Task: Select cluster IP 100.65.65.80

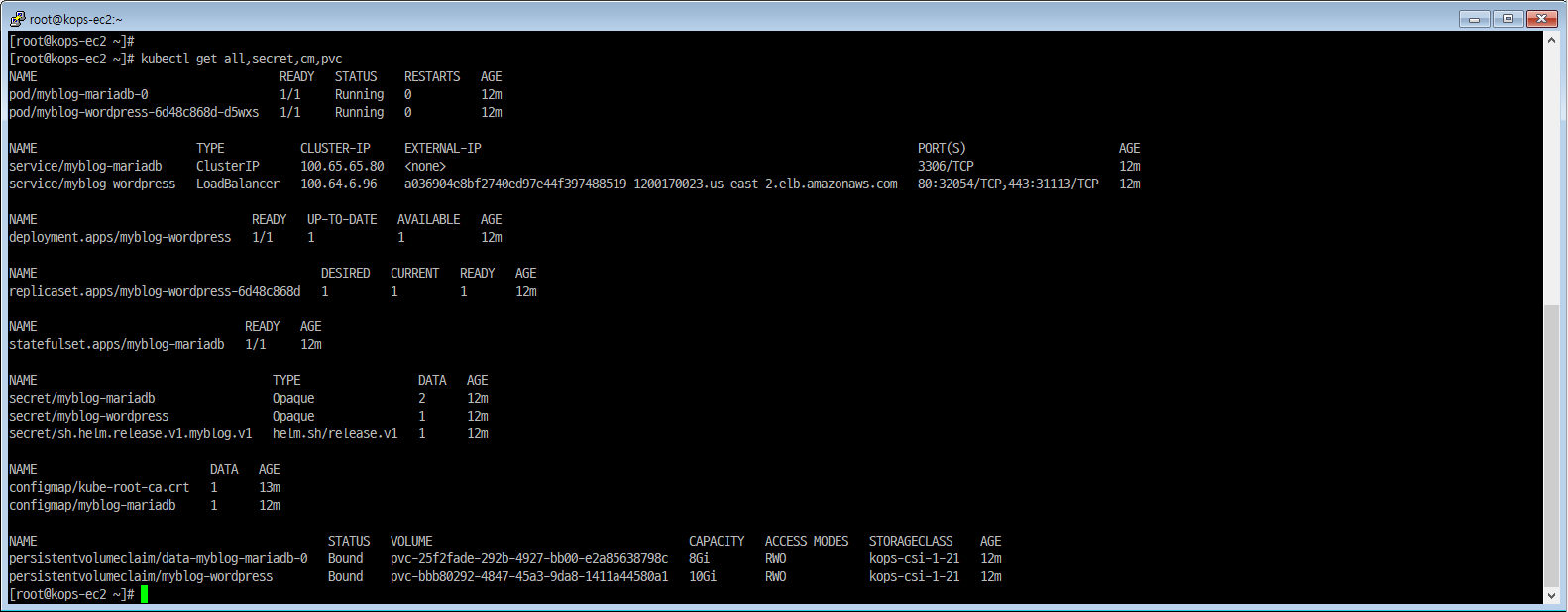Action: (342, 166)
